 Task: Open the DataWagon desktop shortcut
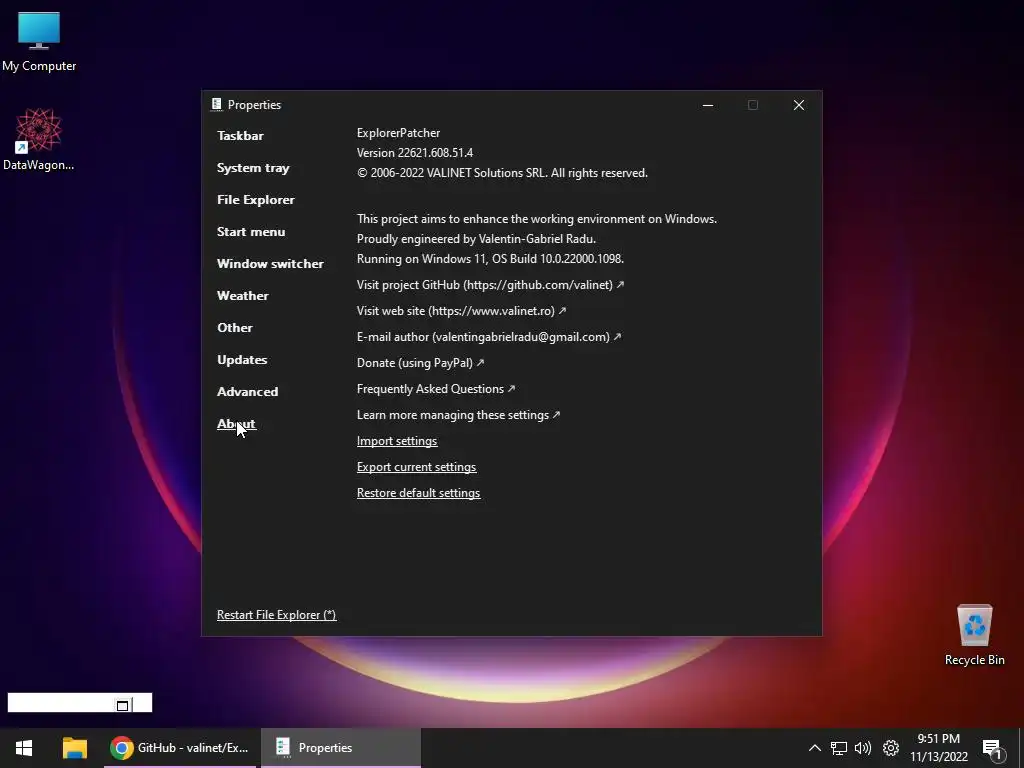(39, 140)
